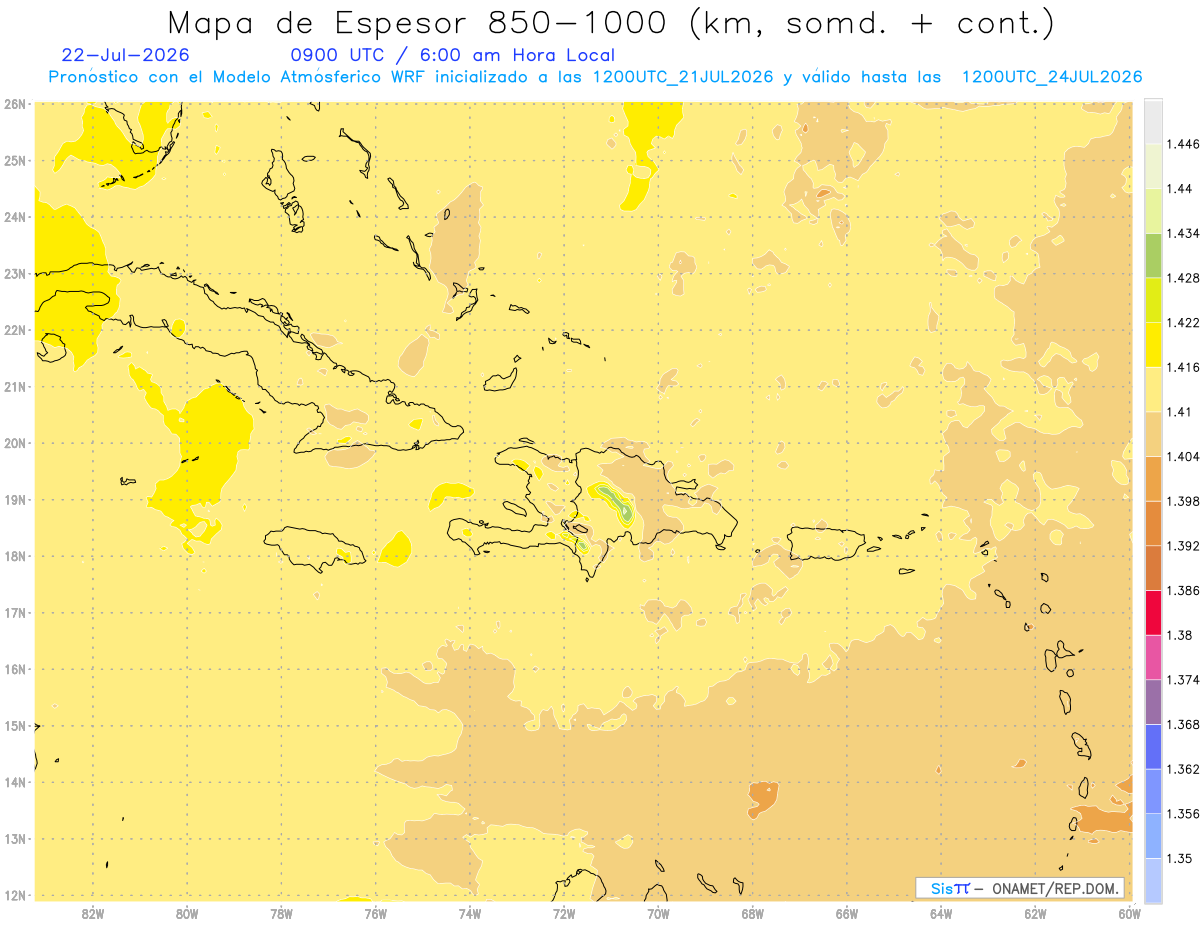Click the 62W longitude label

point(1035,913)
